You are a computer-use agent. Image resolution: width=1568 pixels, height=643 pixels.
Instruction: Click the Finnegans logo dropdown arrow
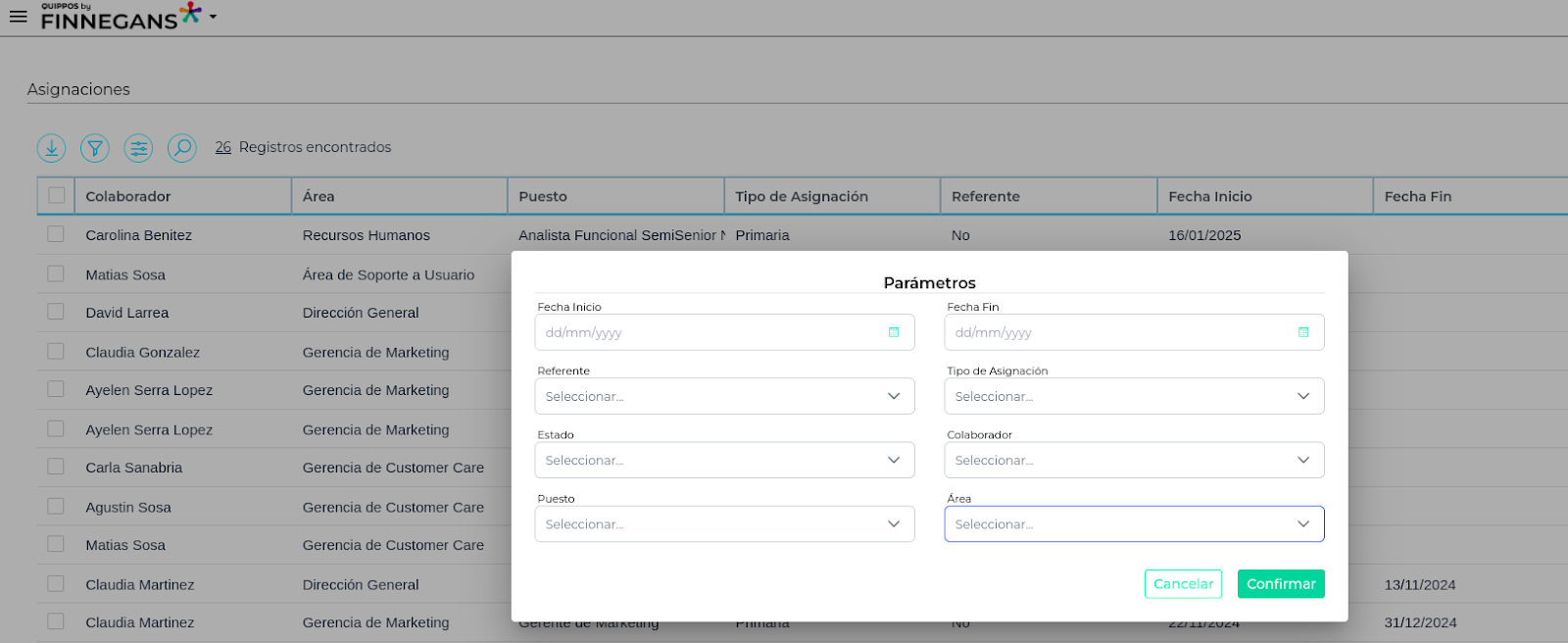pyautogui.click(x=213, y=17)
